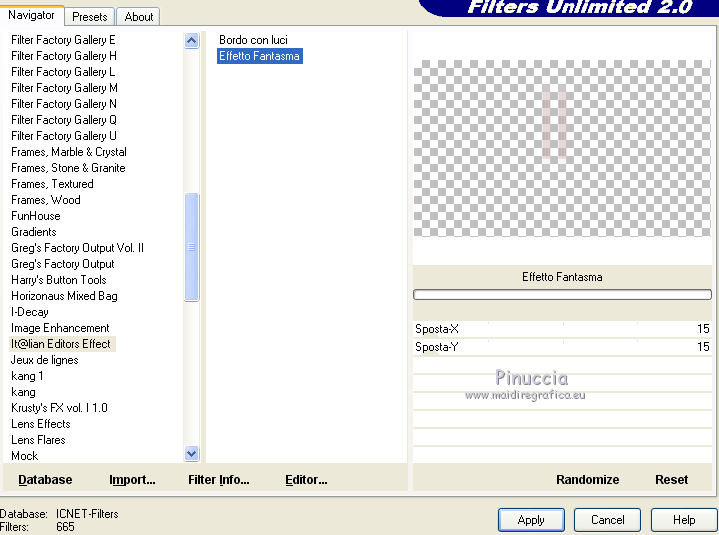
Task: Select Filter Factory Gallery E
Action: [63, 40]
